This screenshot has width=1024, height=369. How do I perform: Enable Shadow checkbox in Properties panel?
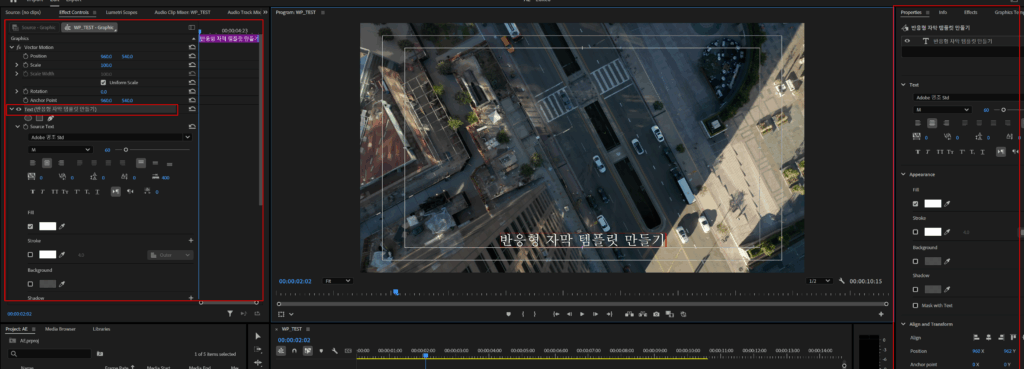click(x=916, y=289)
